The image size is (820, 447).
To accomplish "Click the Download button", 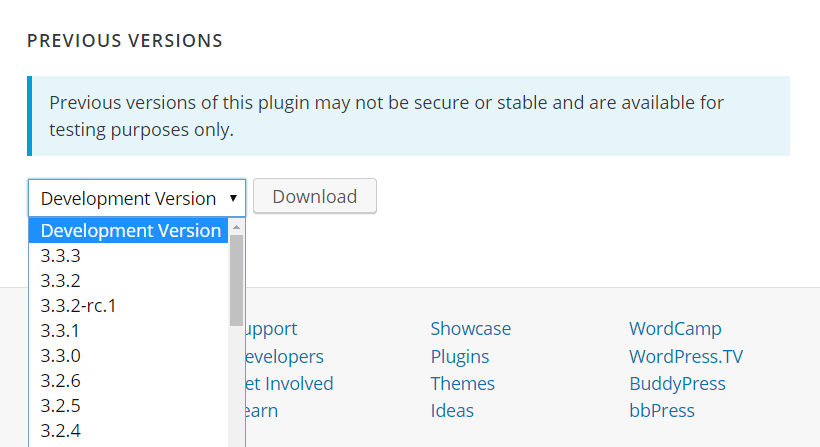I will click(314, 196).
